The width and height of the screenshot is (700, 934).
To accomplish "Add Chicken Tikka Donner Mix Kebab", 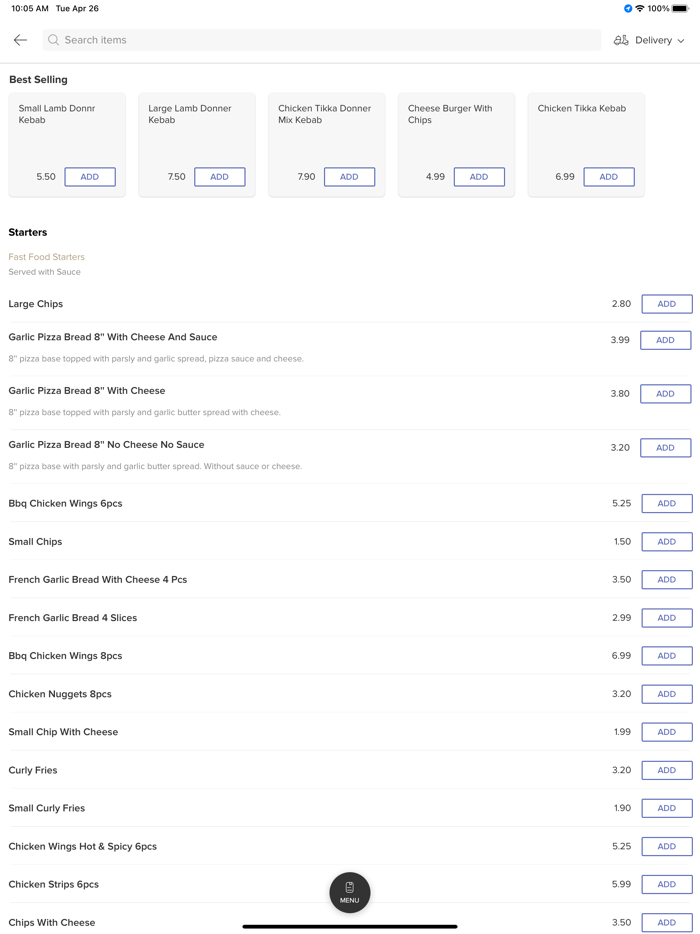I will pyautogui.click(x=350, y=177).
